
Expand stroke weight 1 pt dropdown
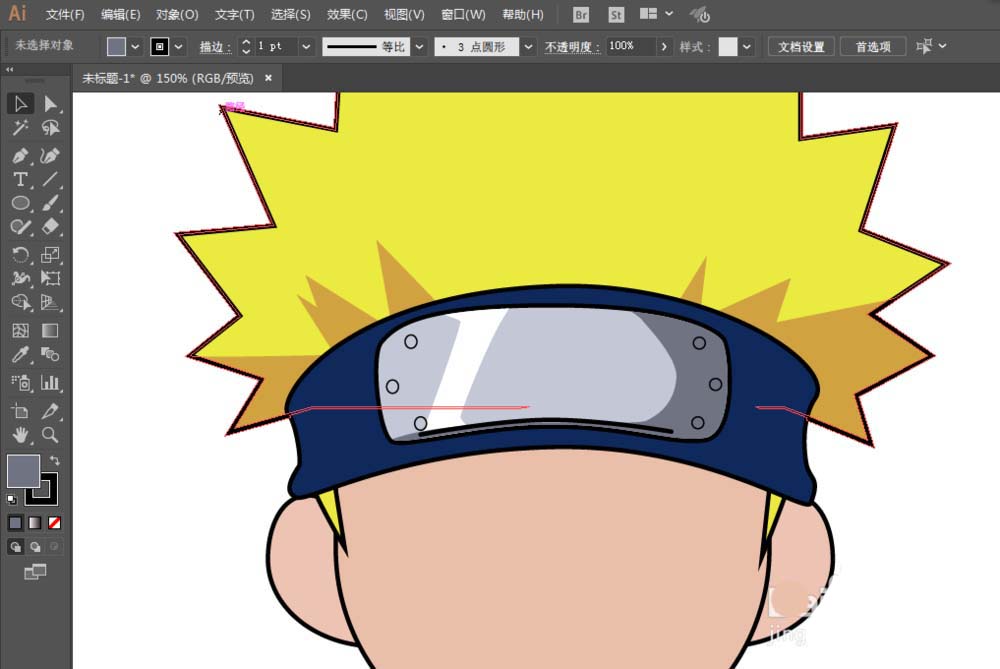point(306,47)
